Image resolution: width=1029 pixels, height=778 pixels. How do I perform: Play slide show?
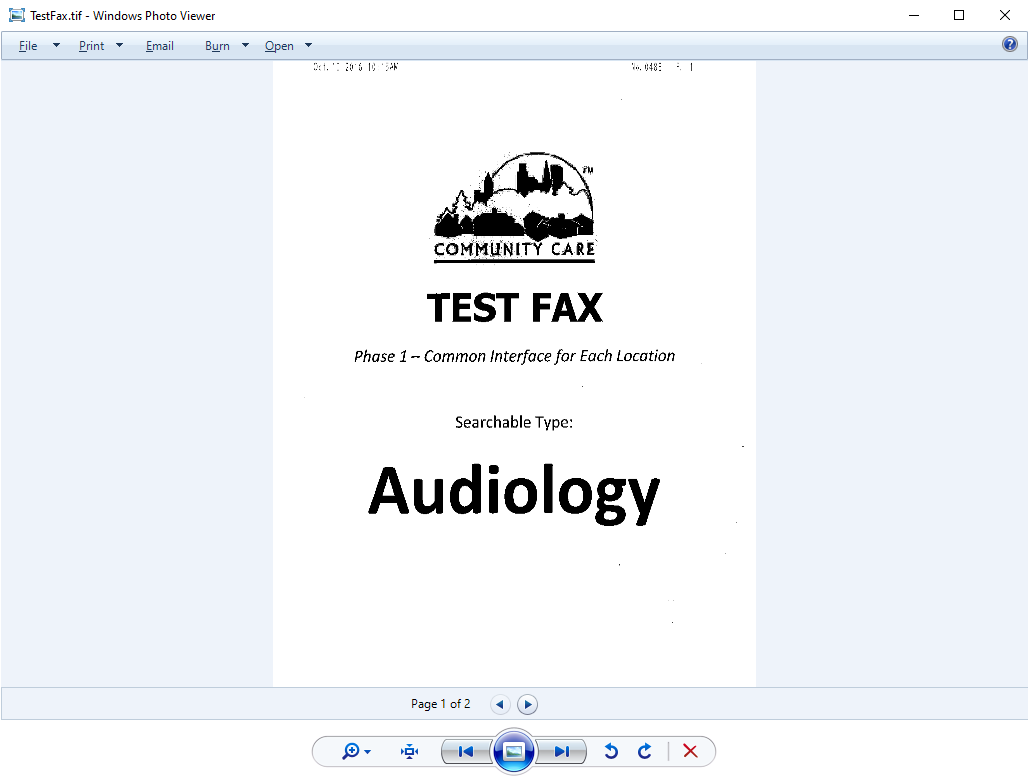(x=514, y=751)
